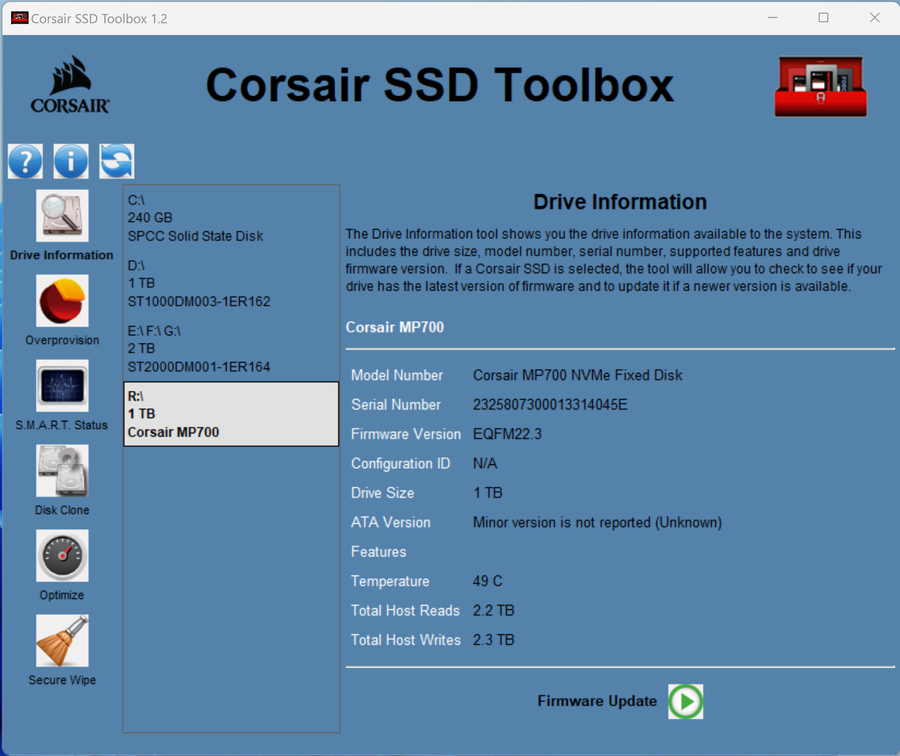Click the red toolbox logo
The image size is (900, 756).
[821, 87]
